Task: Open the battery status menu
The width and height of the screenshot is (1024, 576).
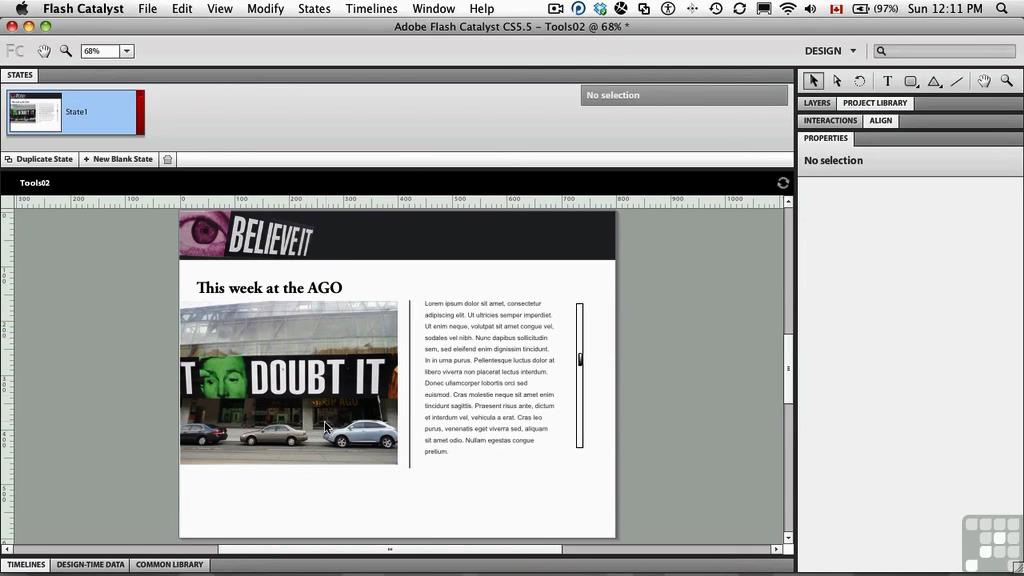Action: 875,8
